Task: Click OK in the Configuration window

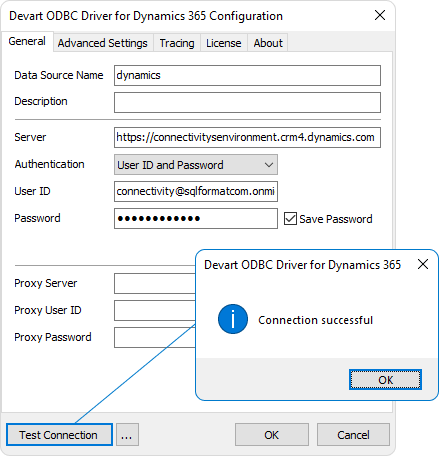Action: click(272, 435)
